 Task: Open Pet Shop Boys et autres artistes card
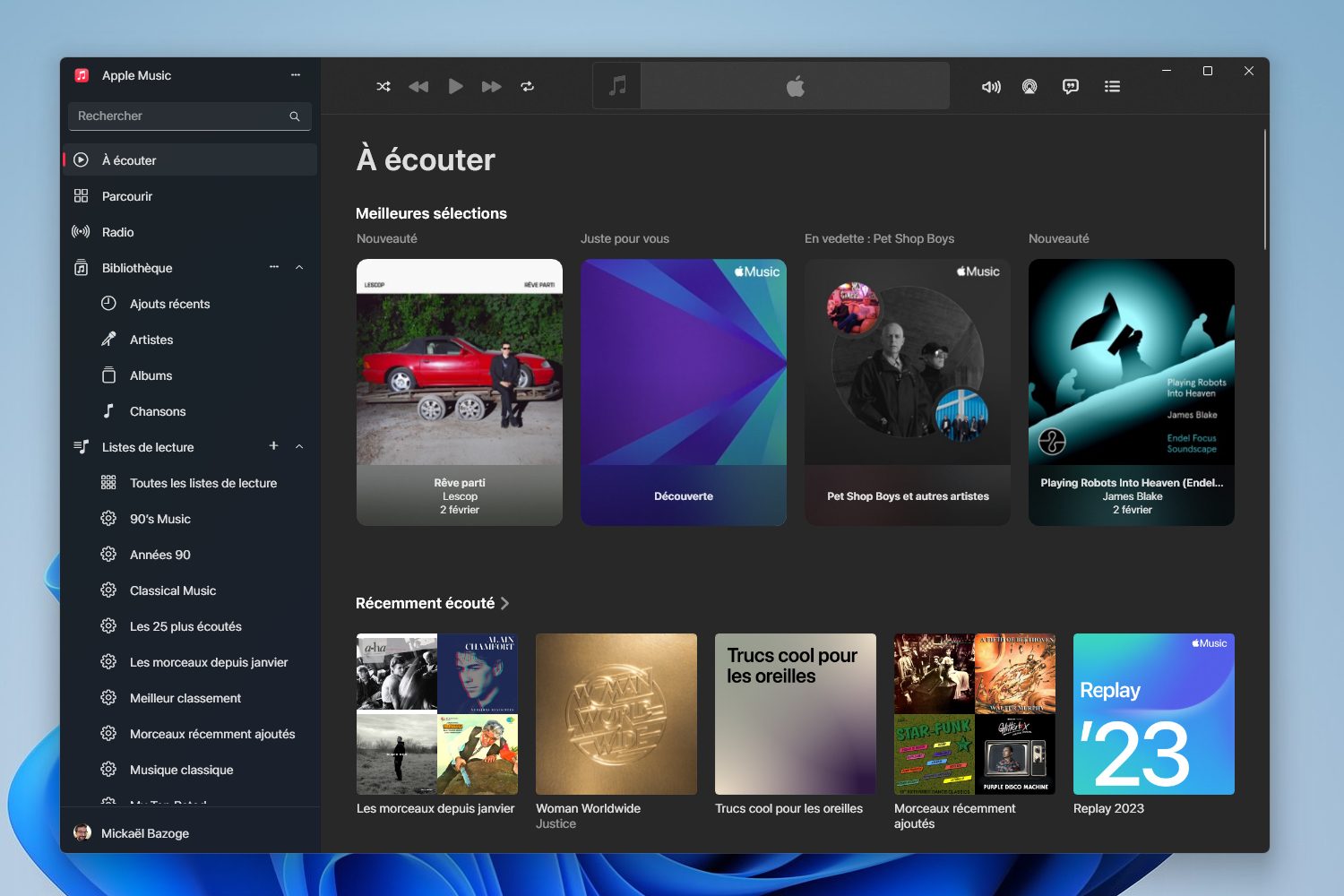pyautogui.click(x=908, y=392)
